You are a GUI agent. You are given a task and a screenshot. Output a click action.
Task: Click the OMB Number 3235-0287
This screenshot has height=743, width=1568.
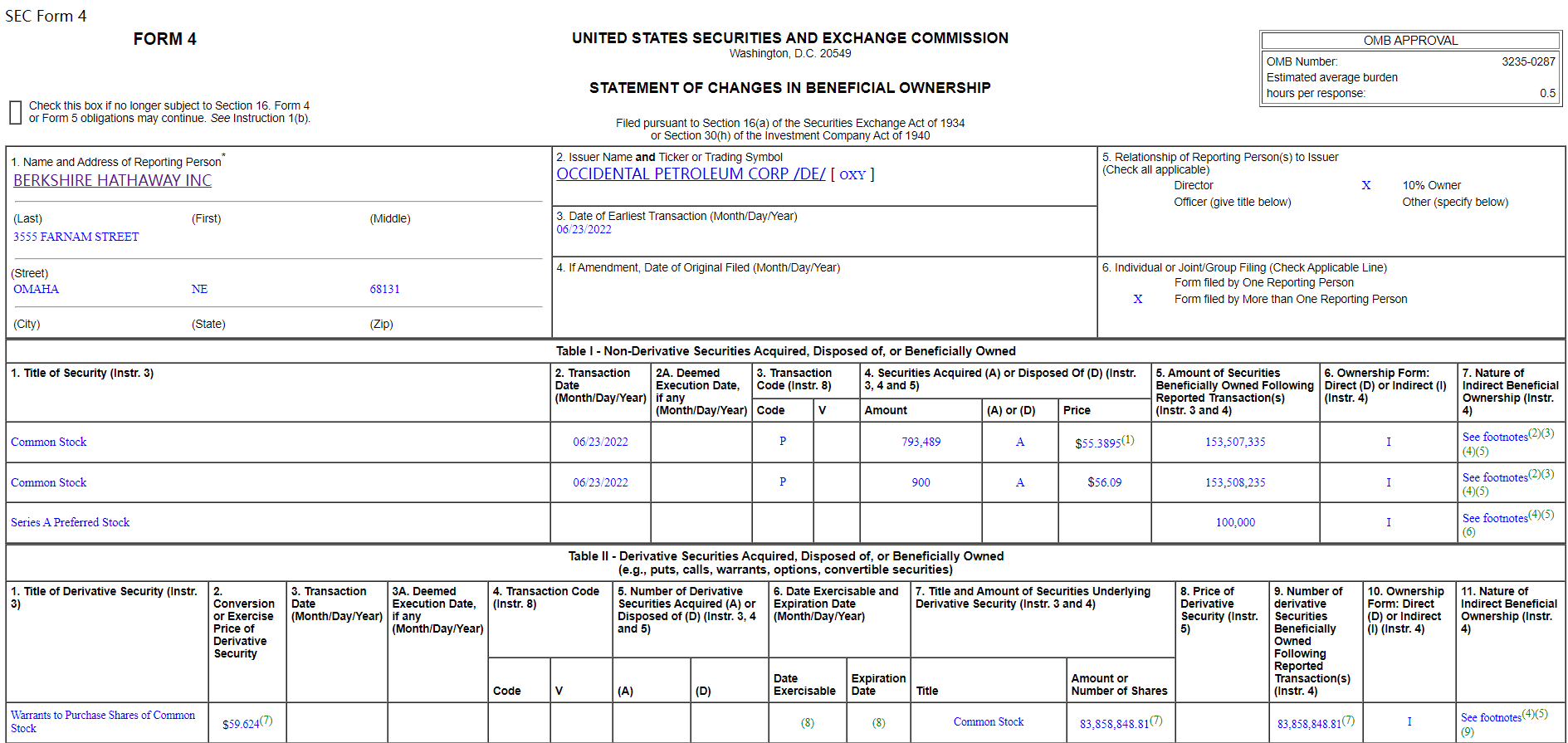coord(1528,61)
